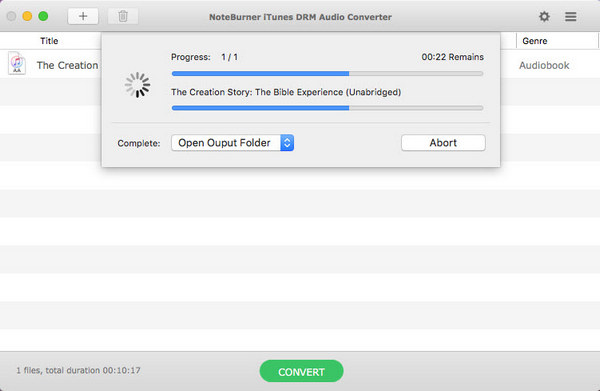Click the 00:22 Remains text
The height and width of the screenshot is (391, 600).
[x=452, y=57]
